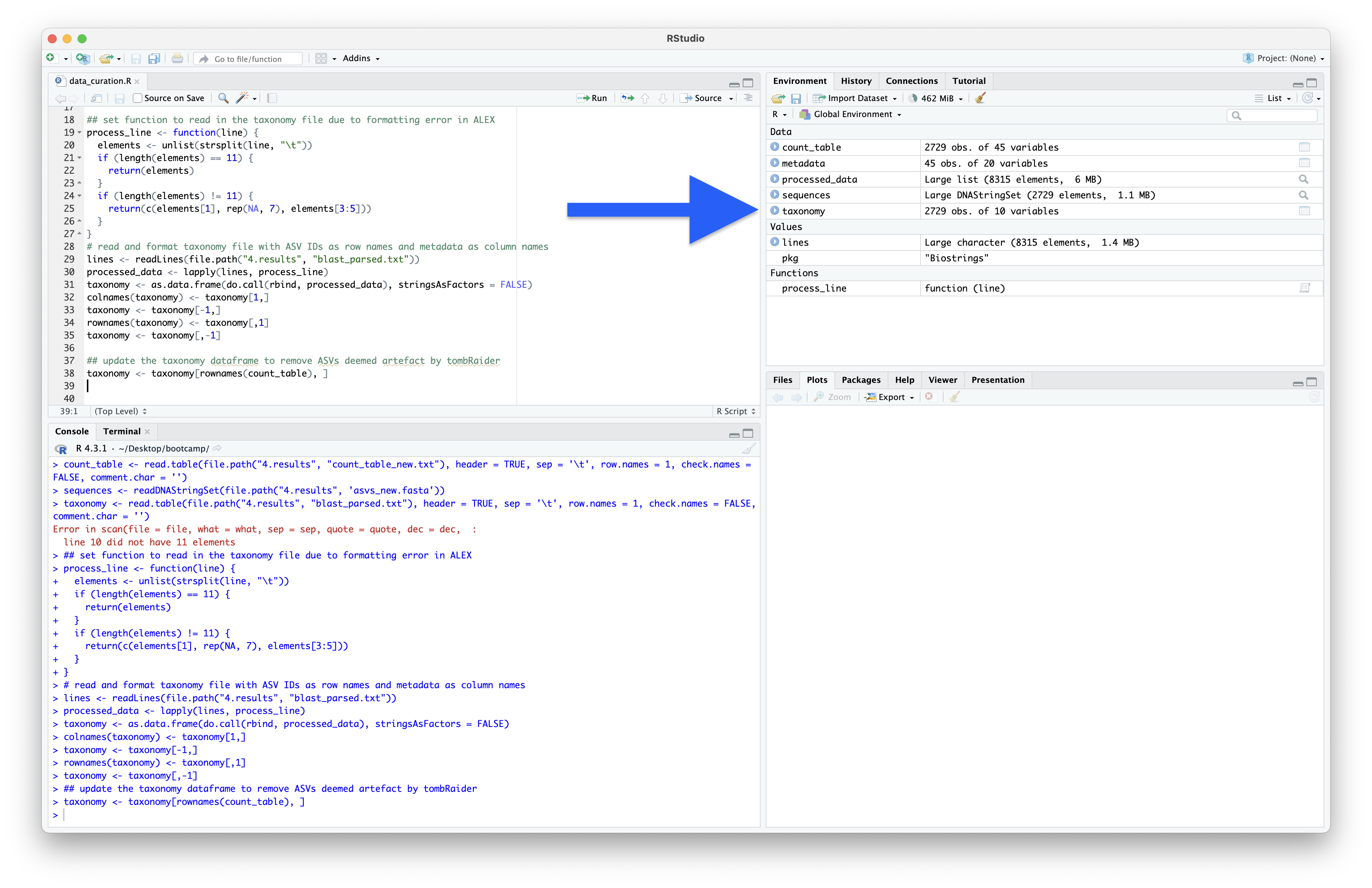
Task: Open the Addins dropdown menu
Action: pyautogui.click(x=361, y=58)
